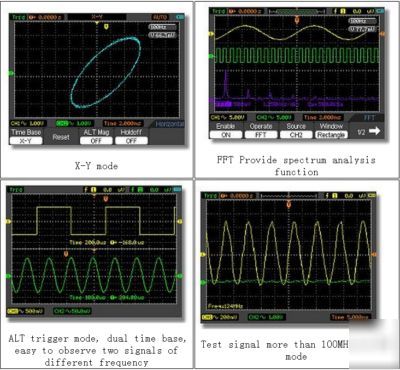Click CH1 1.00V readout in X-Y screen
This screenshot has width=400, height=370.
(28, 124)
